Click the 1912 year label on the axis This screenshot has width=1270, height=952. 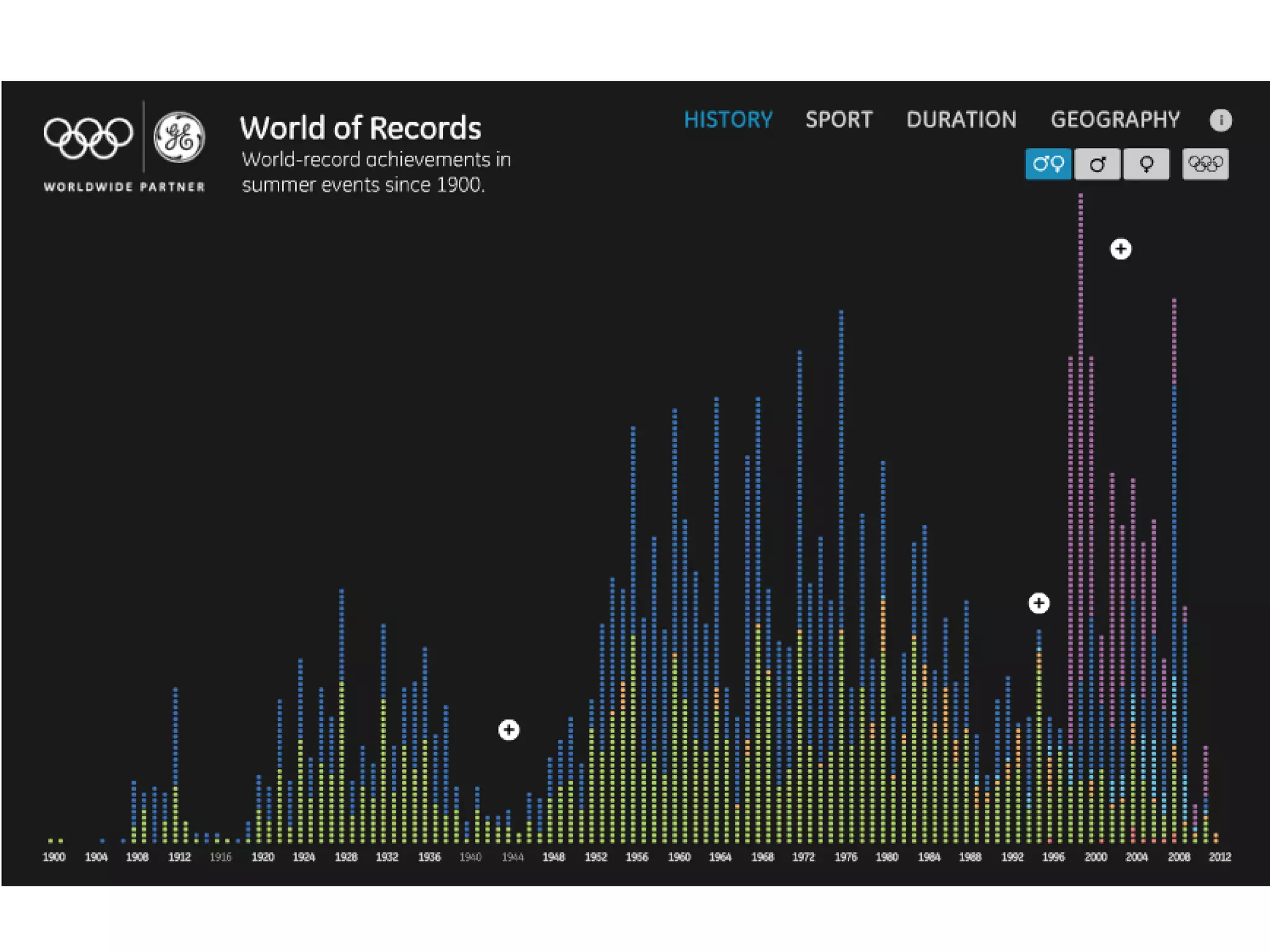179,857
